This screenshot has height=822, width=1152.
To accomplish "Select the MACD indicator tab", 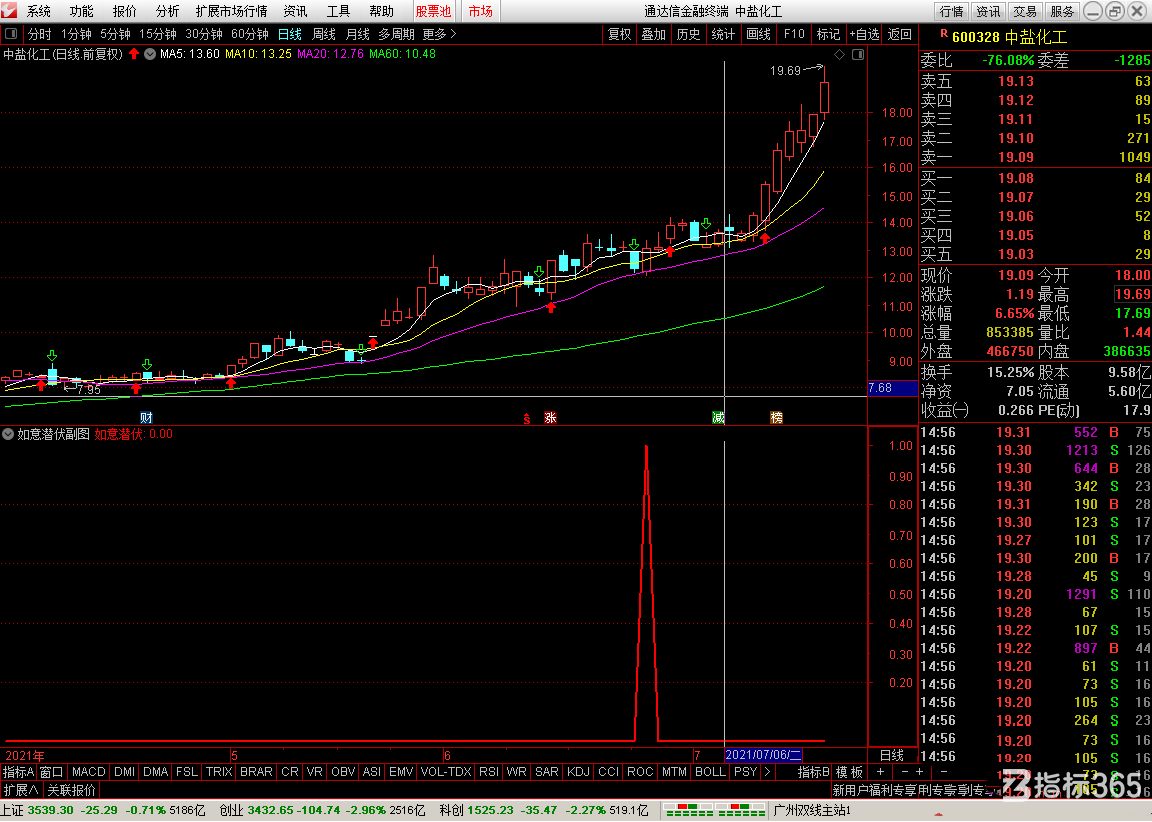I will pyautogui.click(x=89, y=772).
